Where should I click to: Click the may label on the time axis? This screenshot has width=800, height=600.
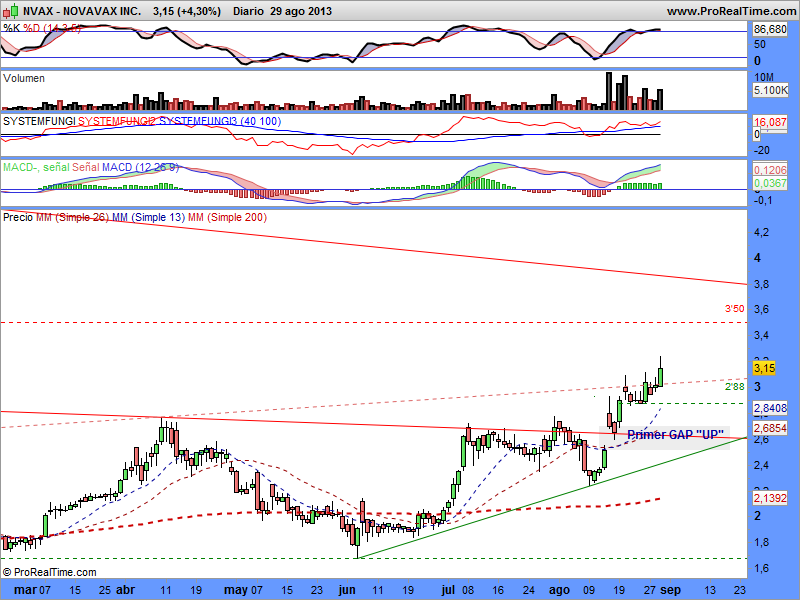click(x=236, y=590)
